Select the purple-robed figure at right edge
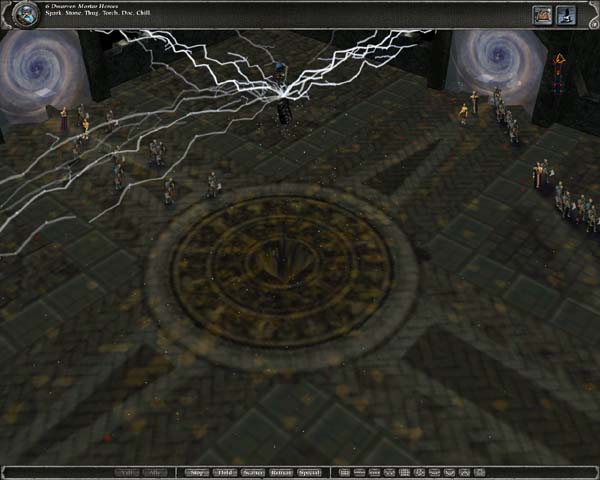The image size is (600, 480). point(538,175)
